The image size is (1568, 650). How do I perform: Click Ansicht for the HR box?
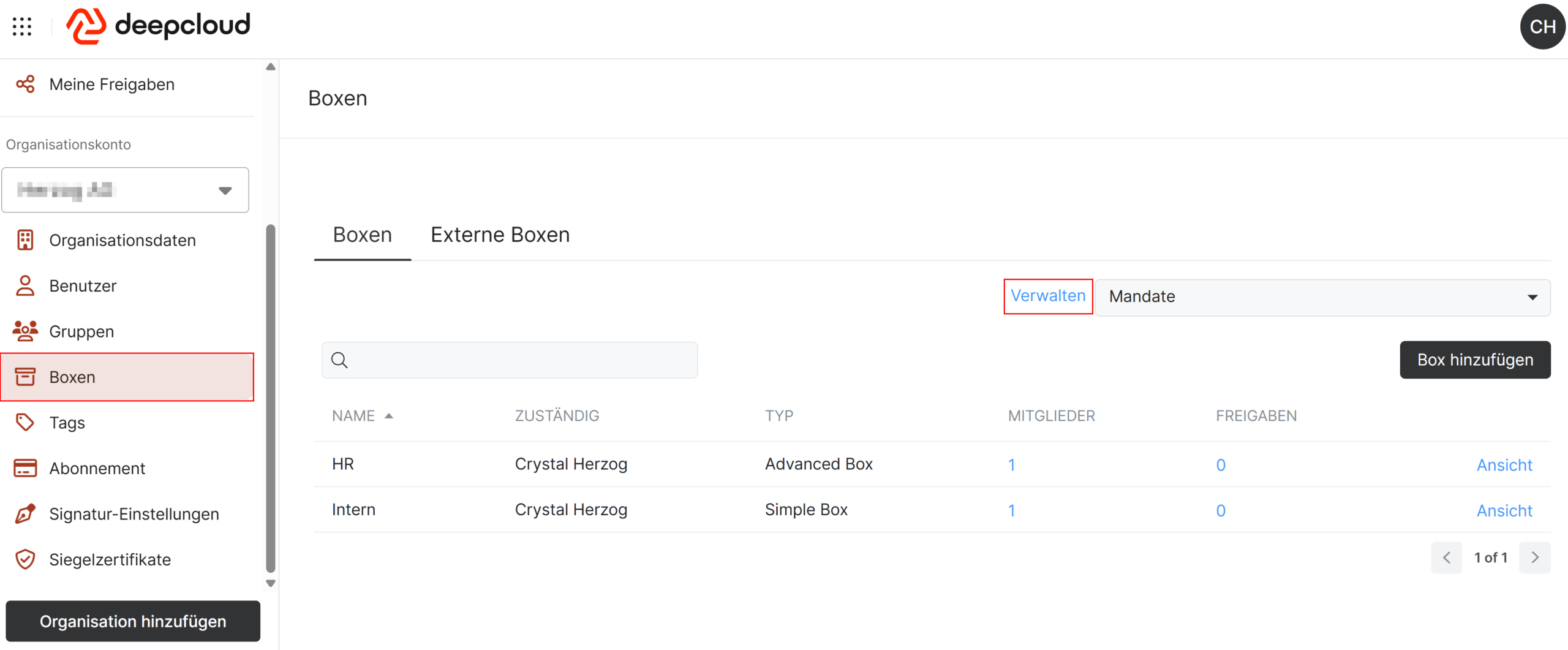click(1504, 465)
